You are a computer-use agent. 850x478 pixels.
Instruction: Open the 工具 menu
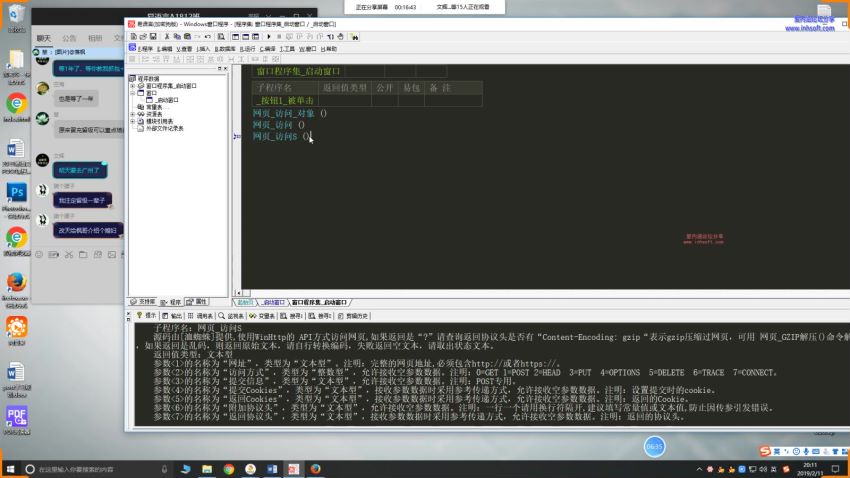click(x=287, y=48)
